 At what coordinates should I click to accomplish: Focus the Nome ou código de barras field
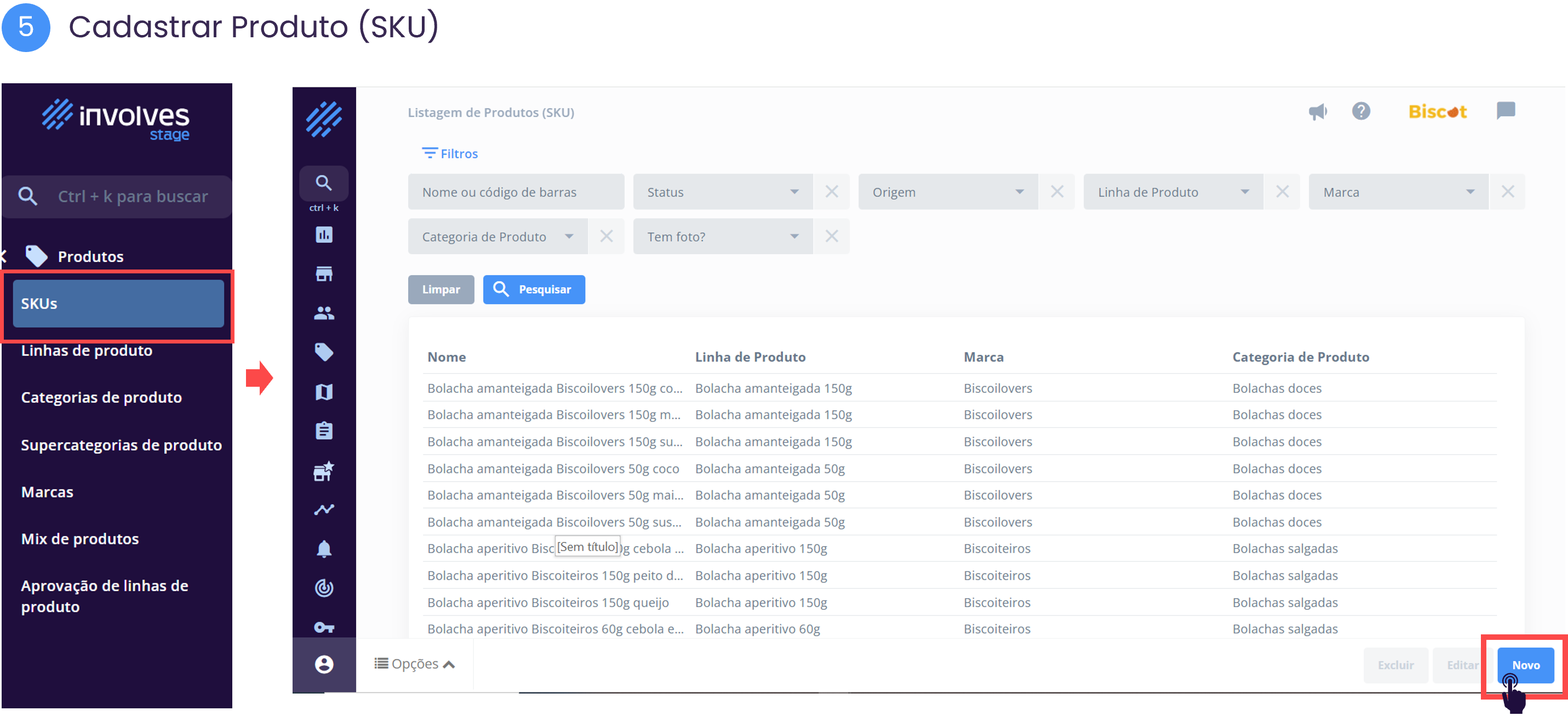(516, 192)
